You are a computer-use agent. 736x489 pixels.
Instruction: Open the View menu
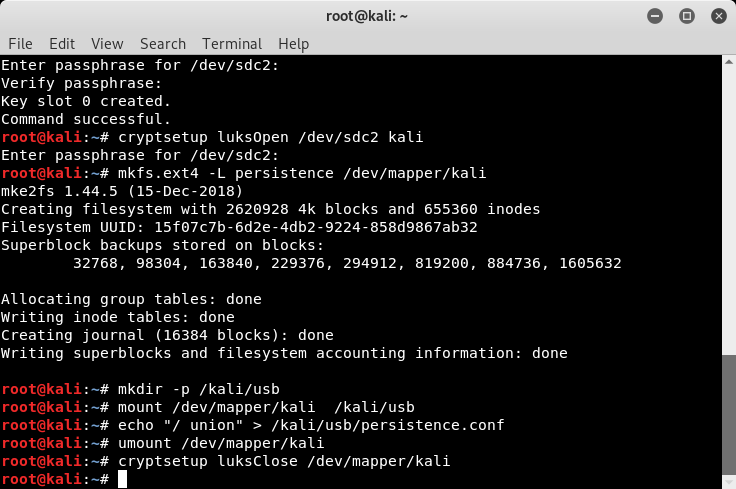pyautogui.click(x=106, y=44)
